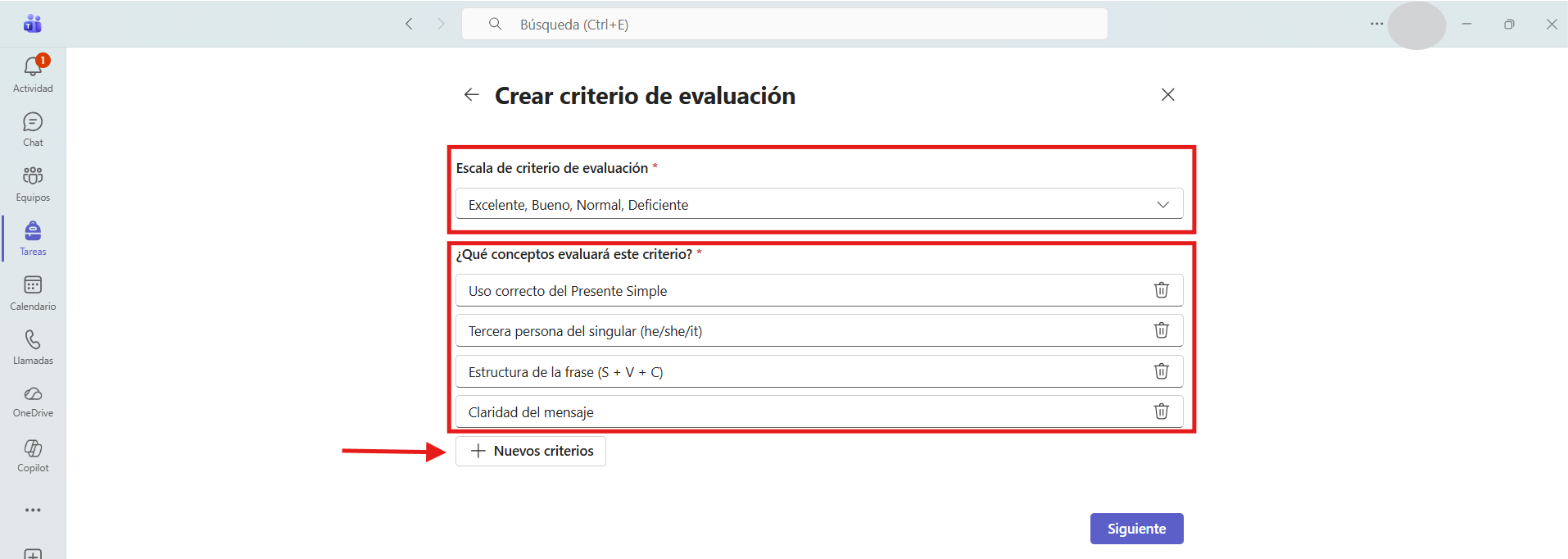The height and width of the screenshot is (559, 1568).
Task: Click the Crear criterio de evaluación heading
Action: (x=645, y=96)
